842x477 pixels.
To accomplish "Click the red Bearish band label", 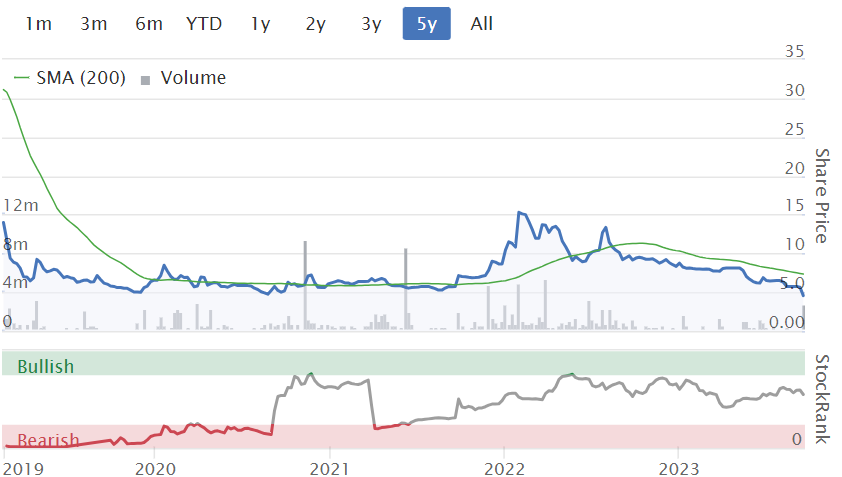I will point(48,440).
